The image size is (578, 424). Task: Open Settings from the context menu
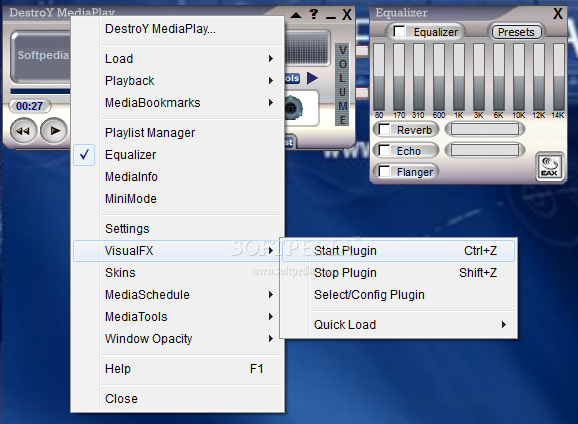pos(178,229)
